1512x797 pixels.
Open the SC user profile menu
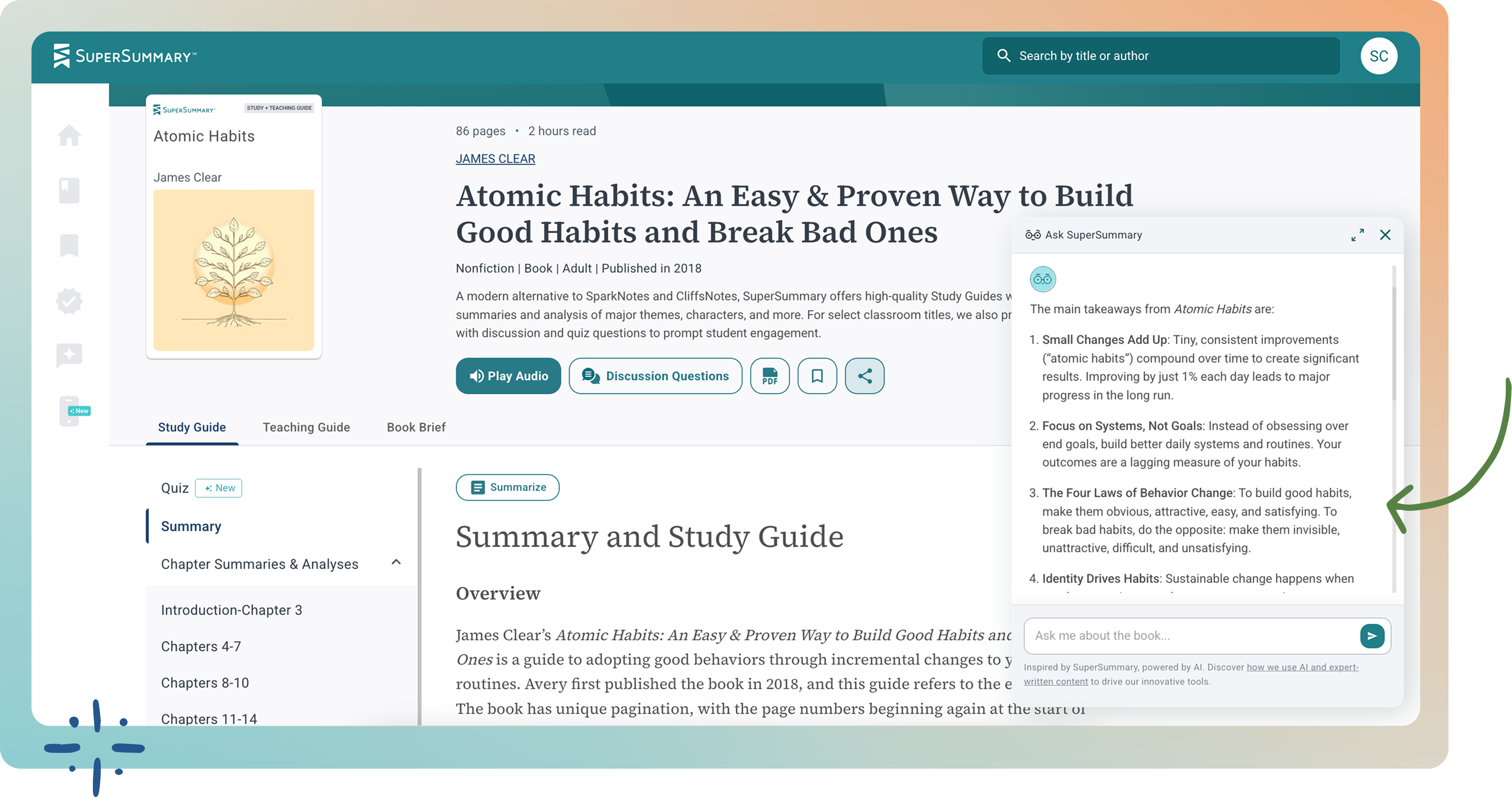(x=1378, y=56)
